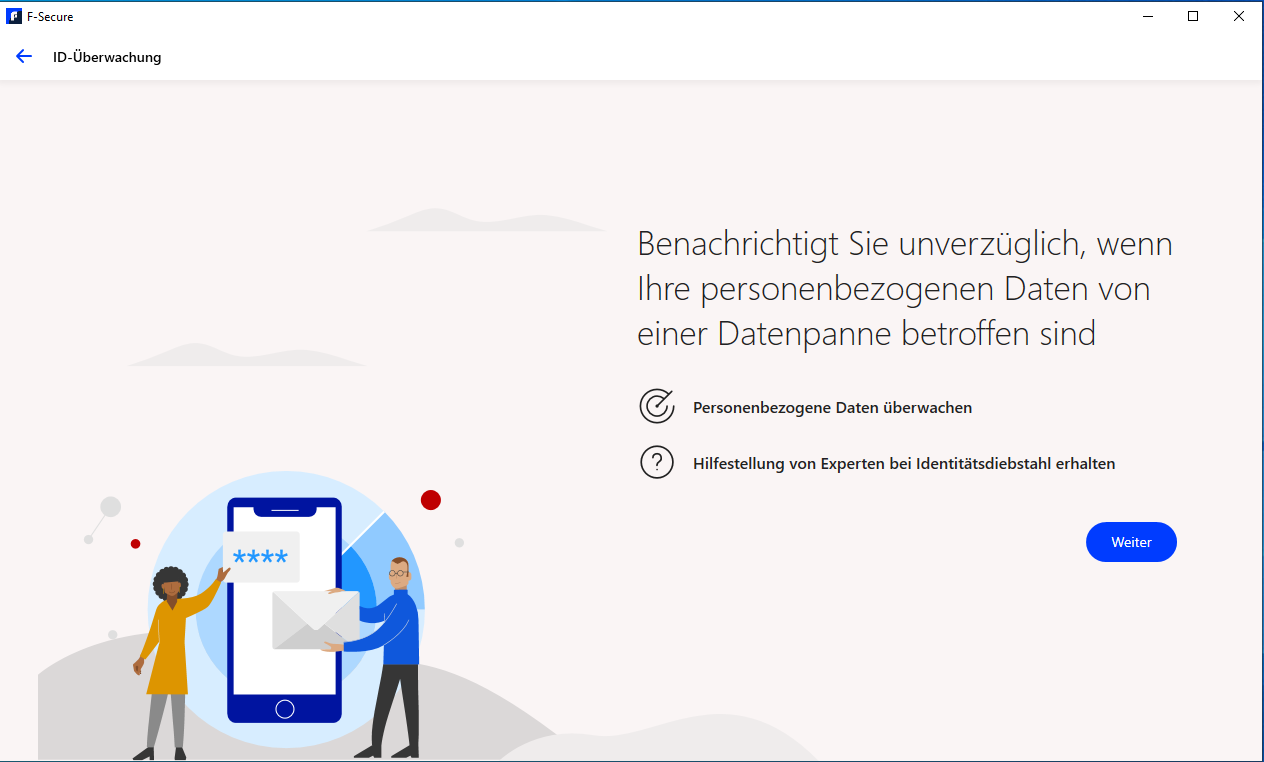Minimize the F-Secure window

click(1147, 16)
